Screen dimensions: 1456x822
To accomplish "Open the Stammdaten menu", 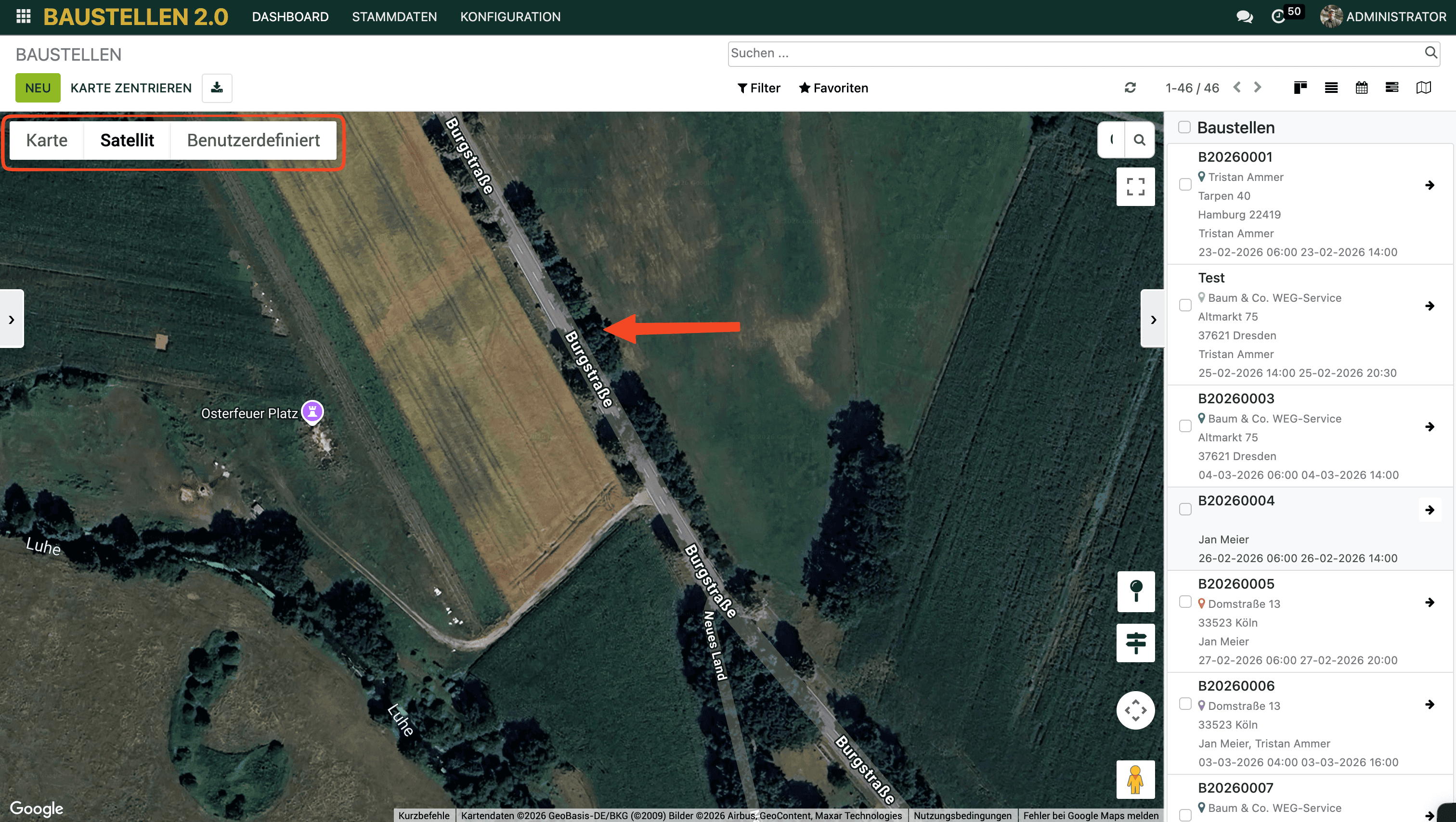I will pos(394,17).
